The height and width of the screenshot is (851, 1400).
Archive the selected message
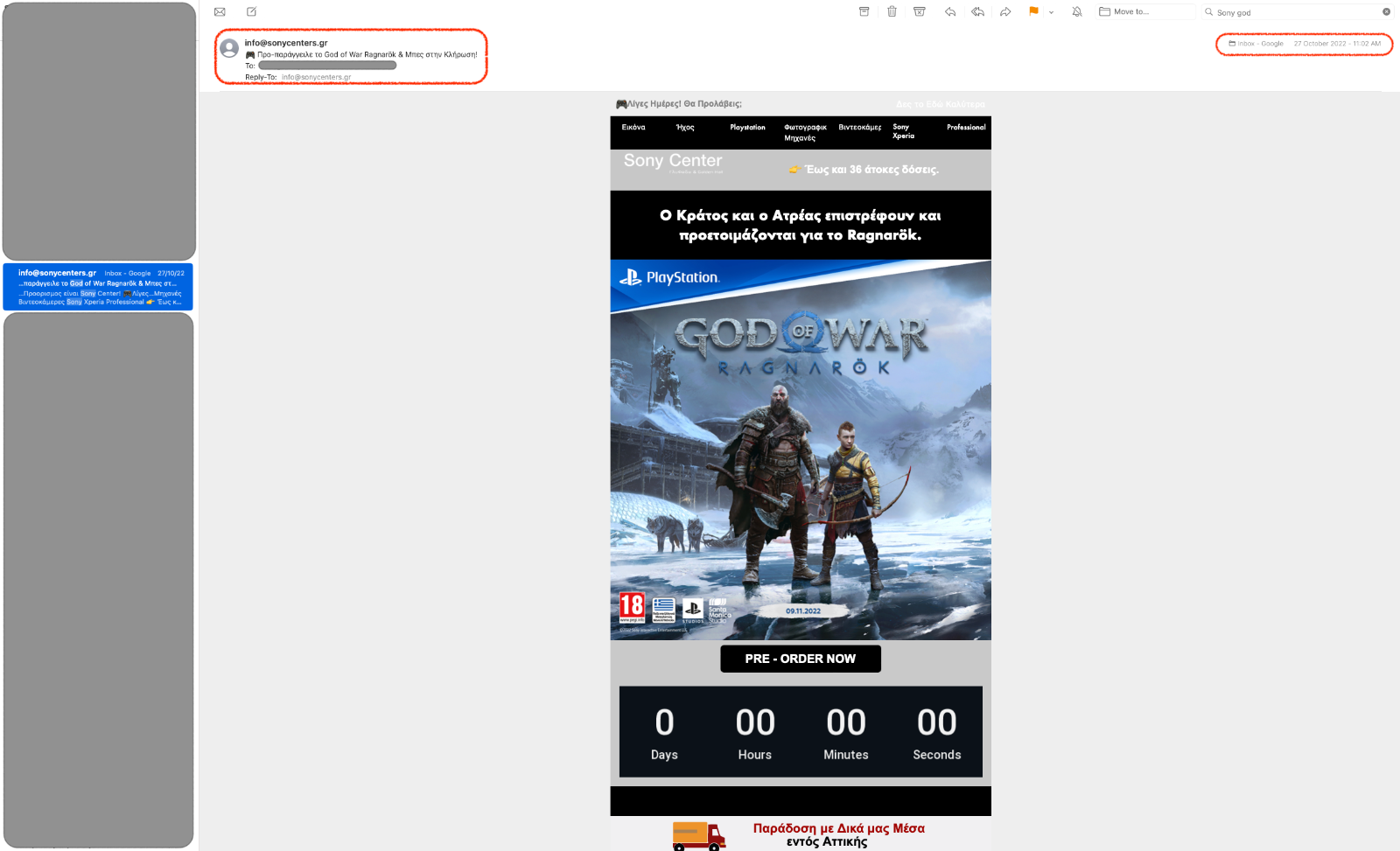point(864,11)
